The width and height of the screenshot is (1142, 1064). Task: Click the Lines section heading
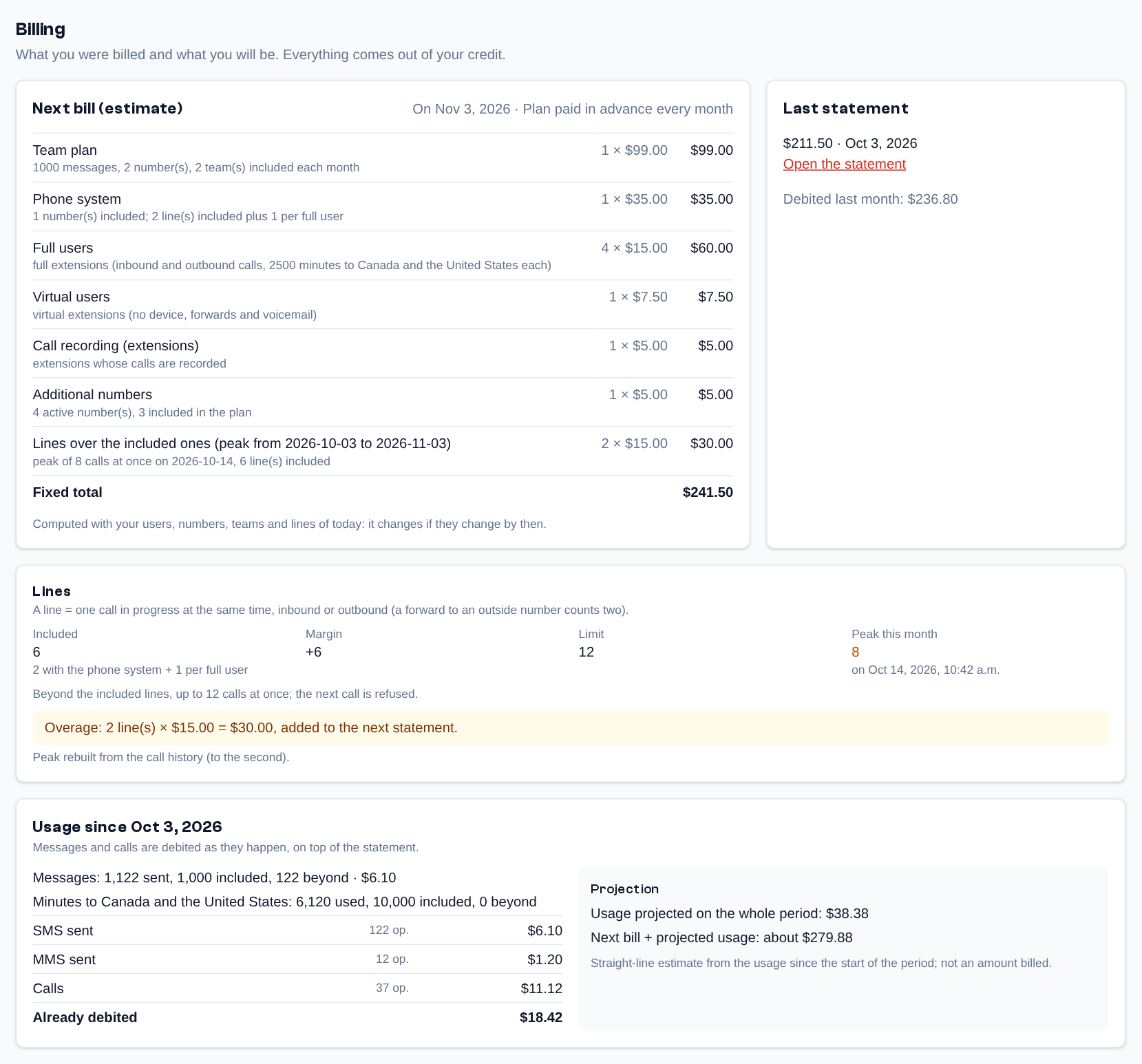point(52,591)
